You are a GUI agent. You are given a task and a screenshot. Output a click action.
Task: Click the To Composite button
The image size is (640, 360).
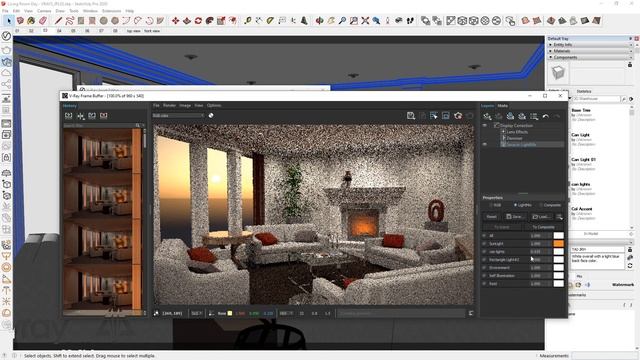pos(543,227)
